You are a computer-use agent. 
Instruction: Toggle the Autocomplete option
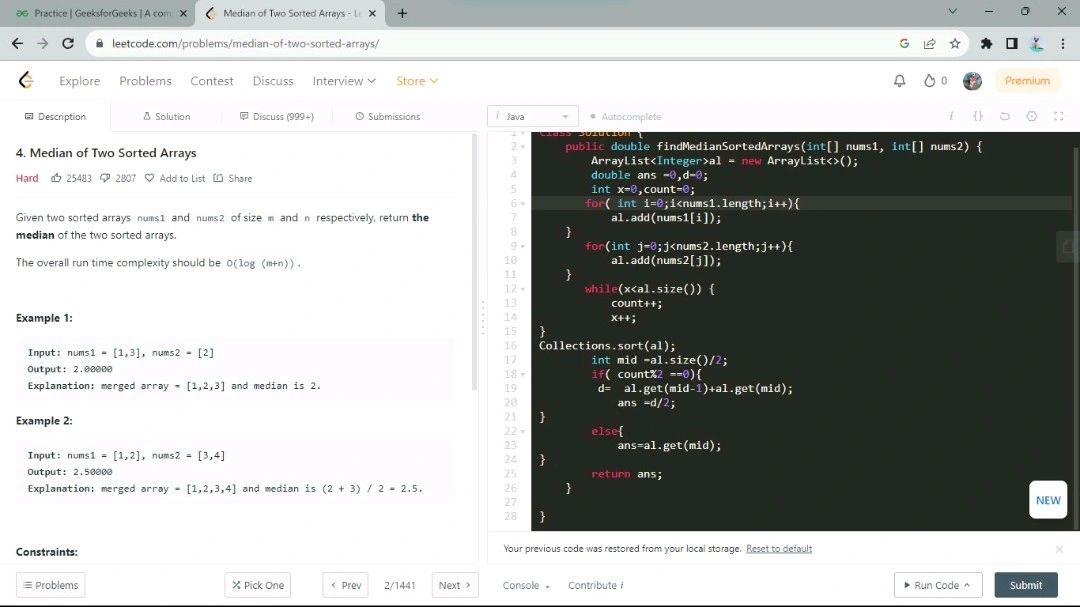[625, 116]
